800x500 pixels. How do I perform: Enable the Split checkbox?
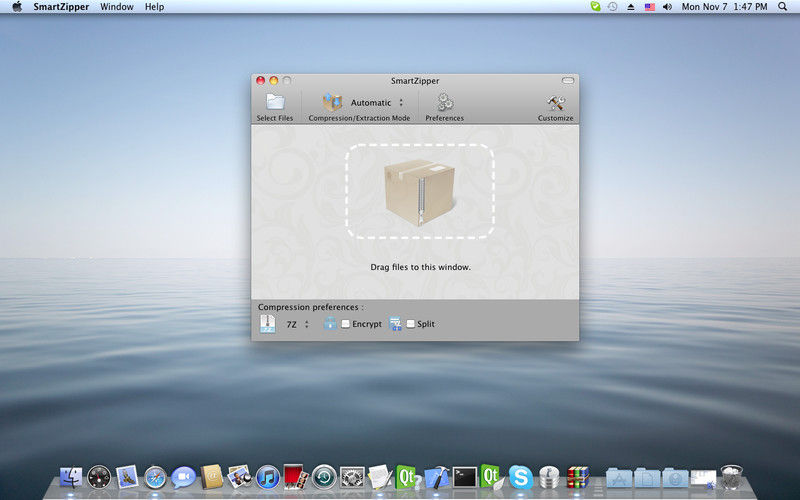410,324
